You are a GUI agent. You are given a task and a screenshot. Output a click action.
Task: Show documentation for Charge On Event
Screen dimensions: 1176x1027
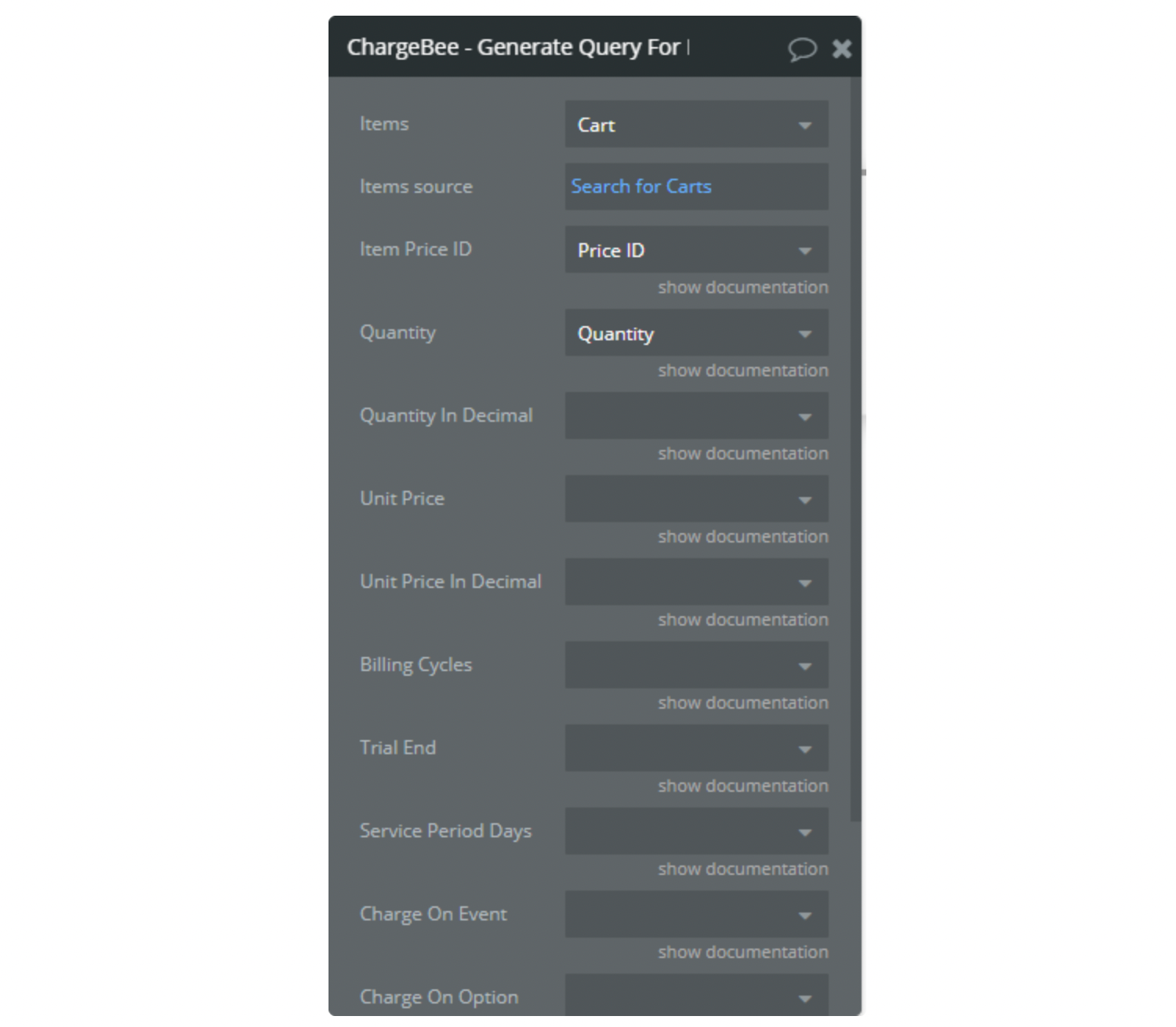click(x=742, y=953)
